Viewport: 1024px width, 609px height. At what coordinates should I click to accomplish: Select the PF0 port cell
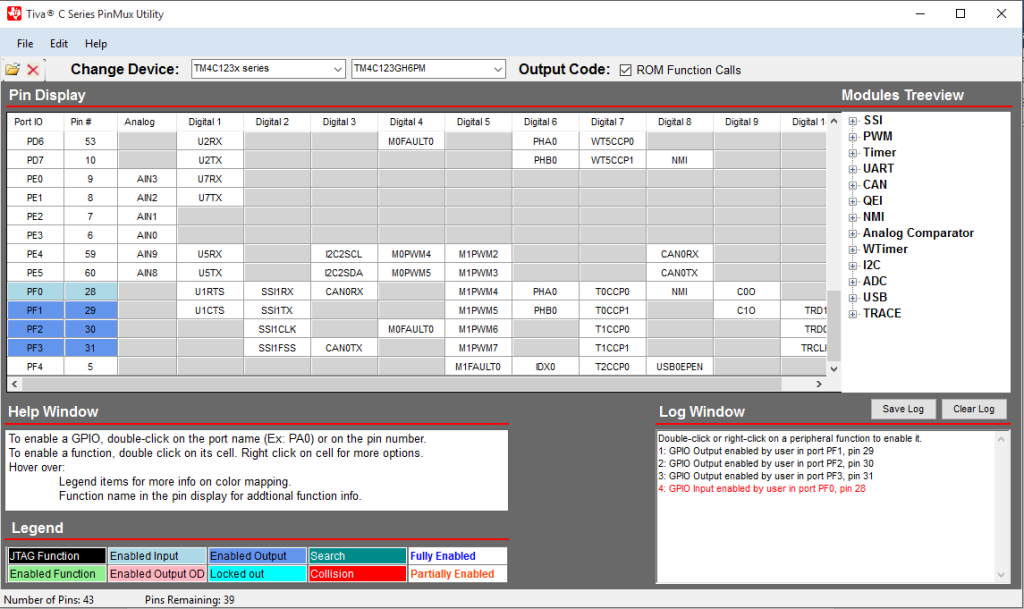click(35, 292)
